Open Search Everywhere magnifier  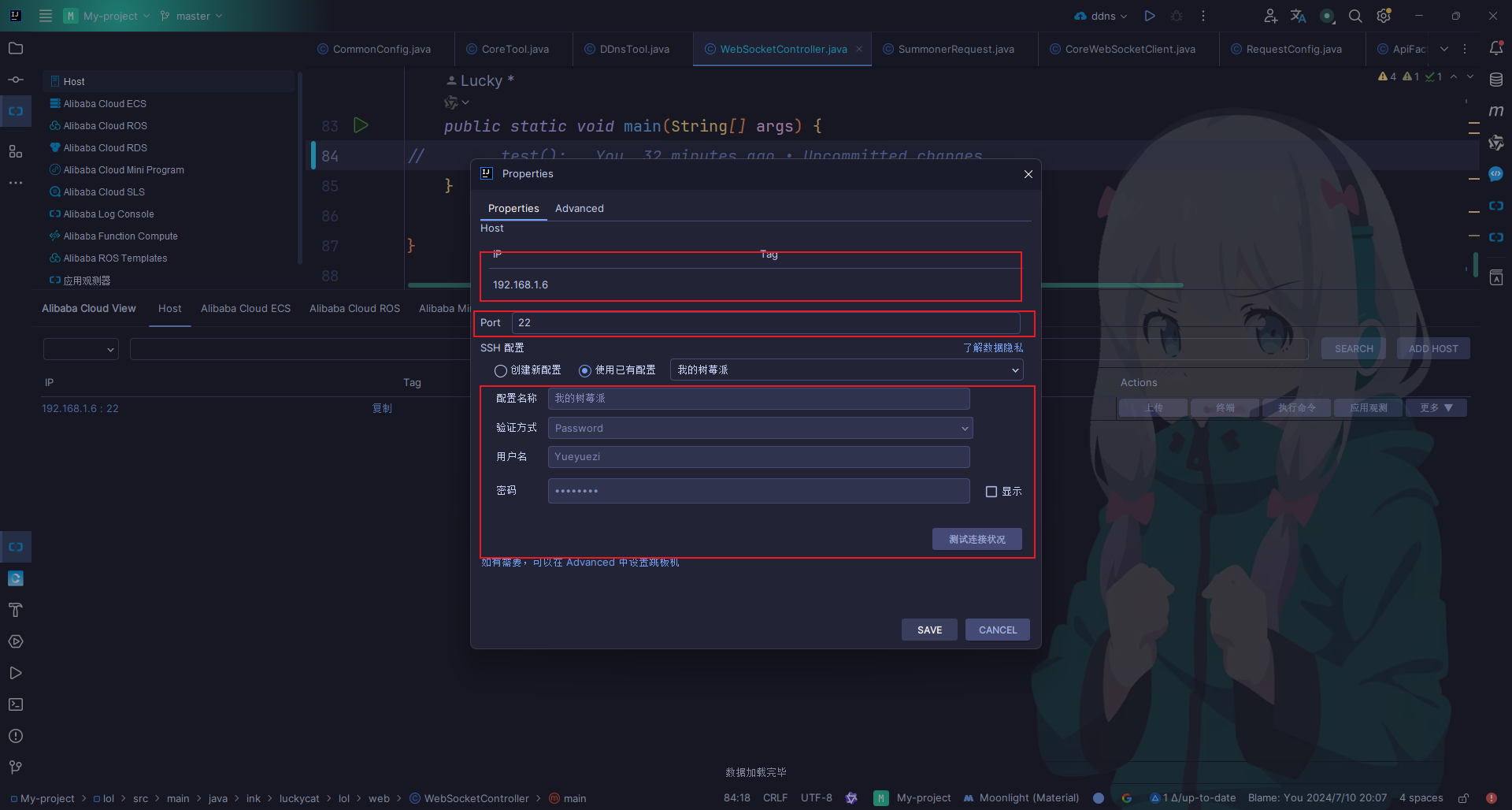(1355, 16)
